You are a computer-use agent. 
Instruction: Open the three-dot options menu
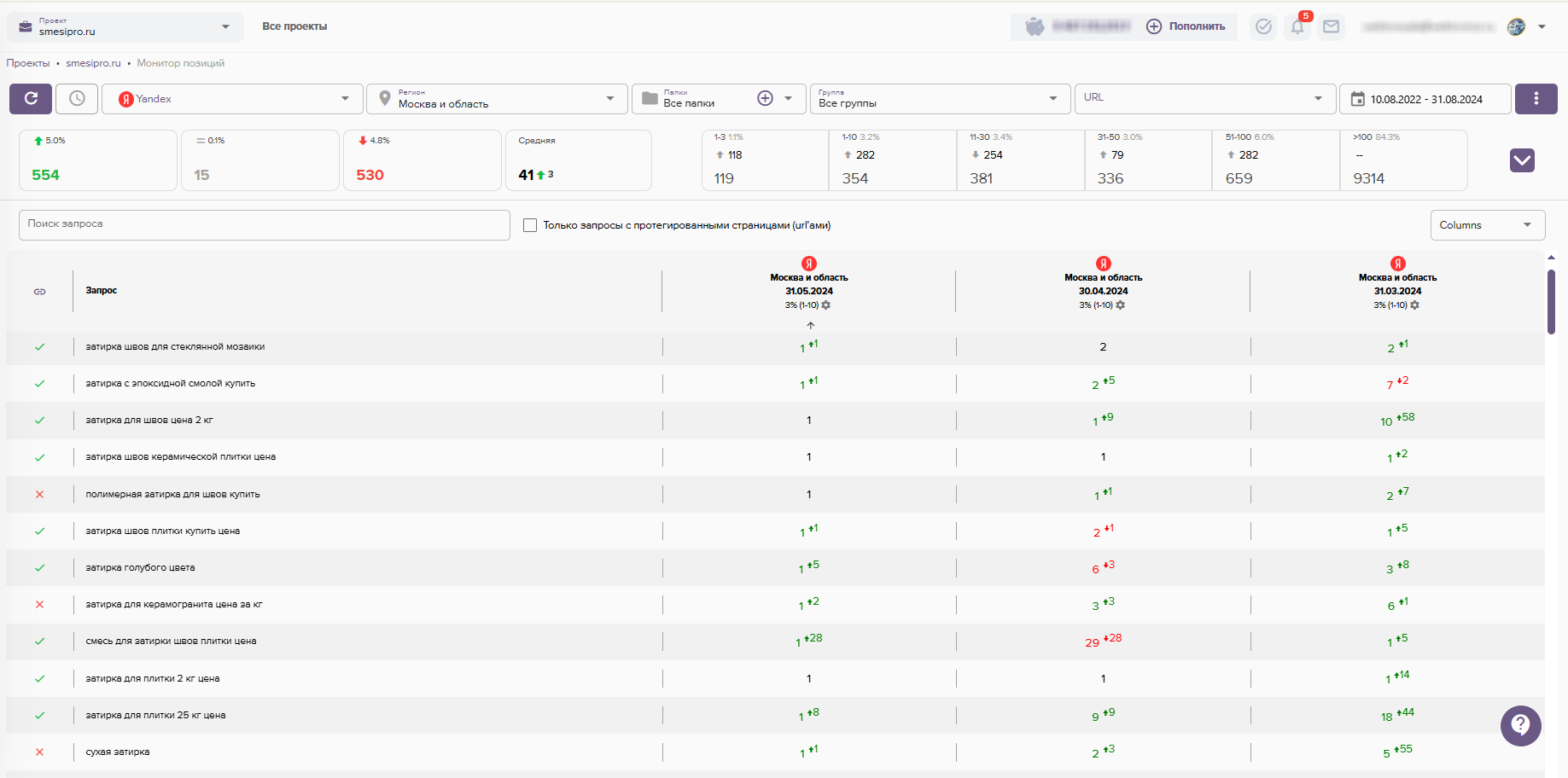1536,99
